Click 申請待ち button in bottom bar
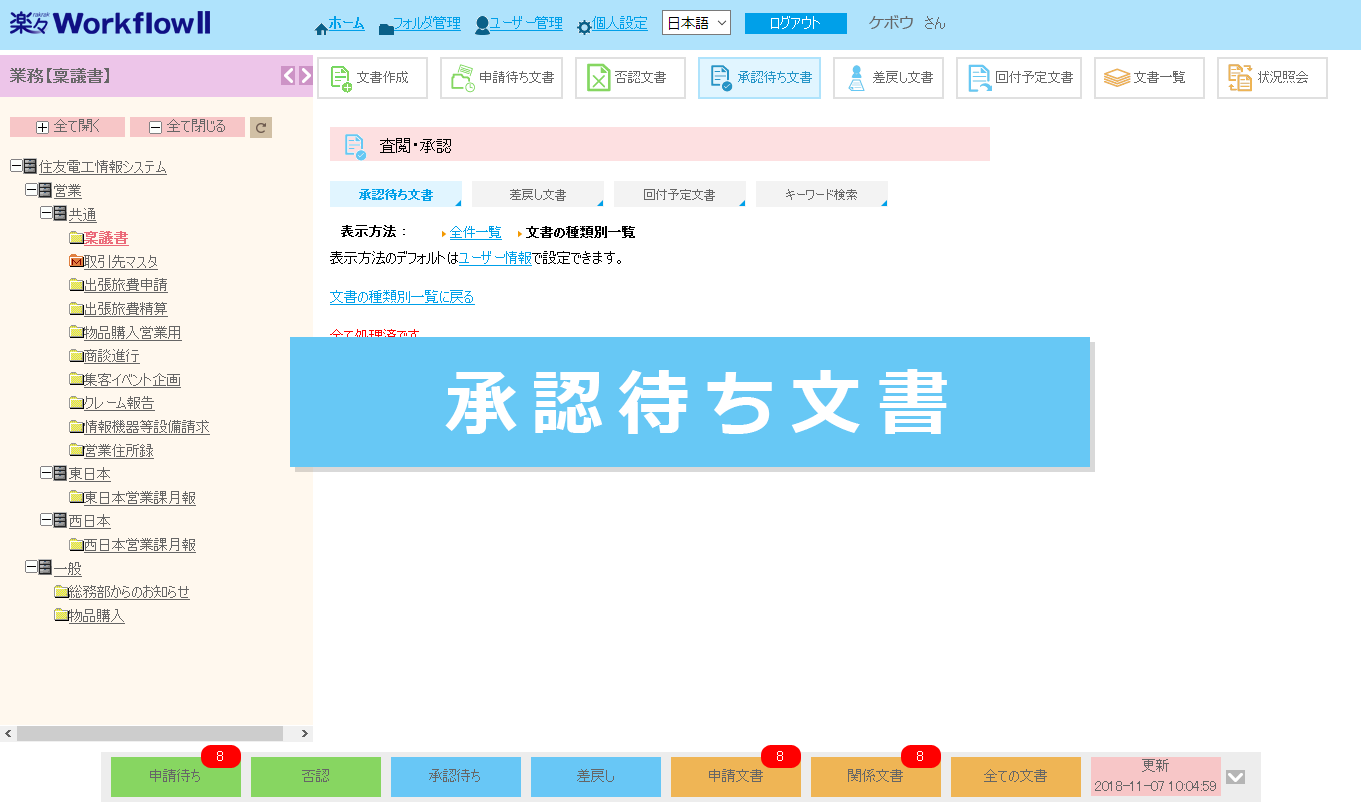Viewport: 1361px width, 802px height. [176, 776]
